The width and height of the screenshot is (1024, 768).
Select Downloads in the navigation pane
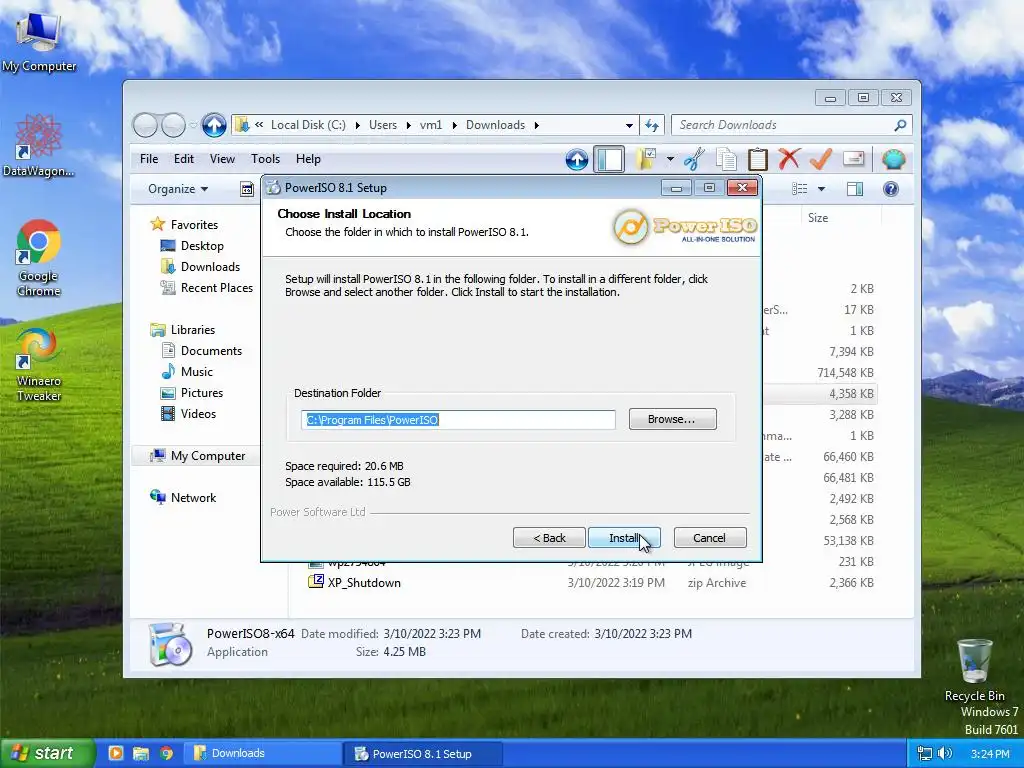click(210, 266)
